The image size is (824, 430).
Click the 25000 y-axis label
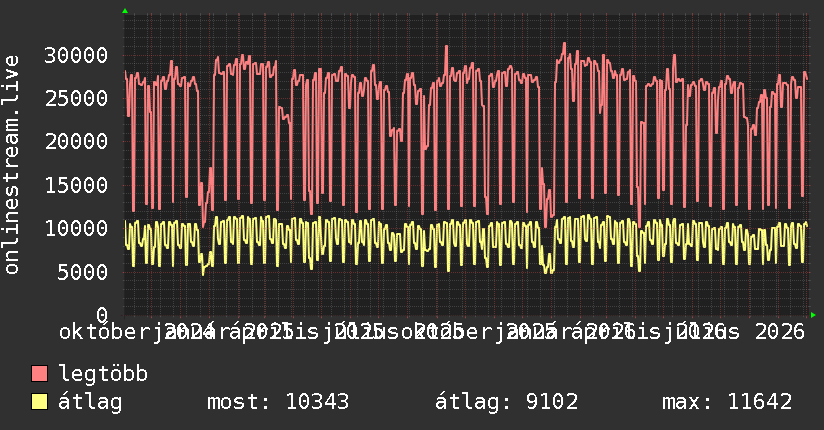(76, 98)
